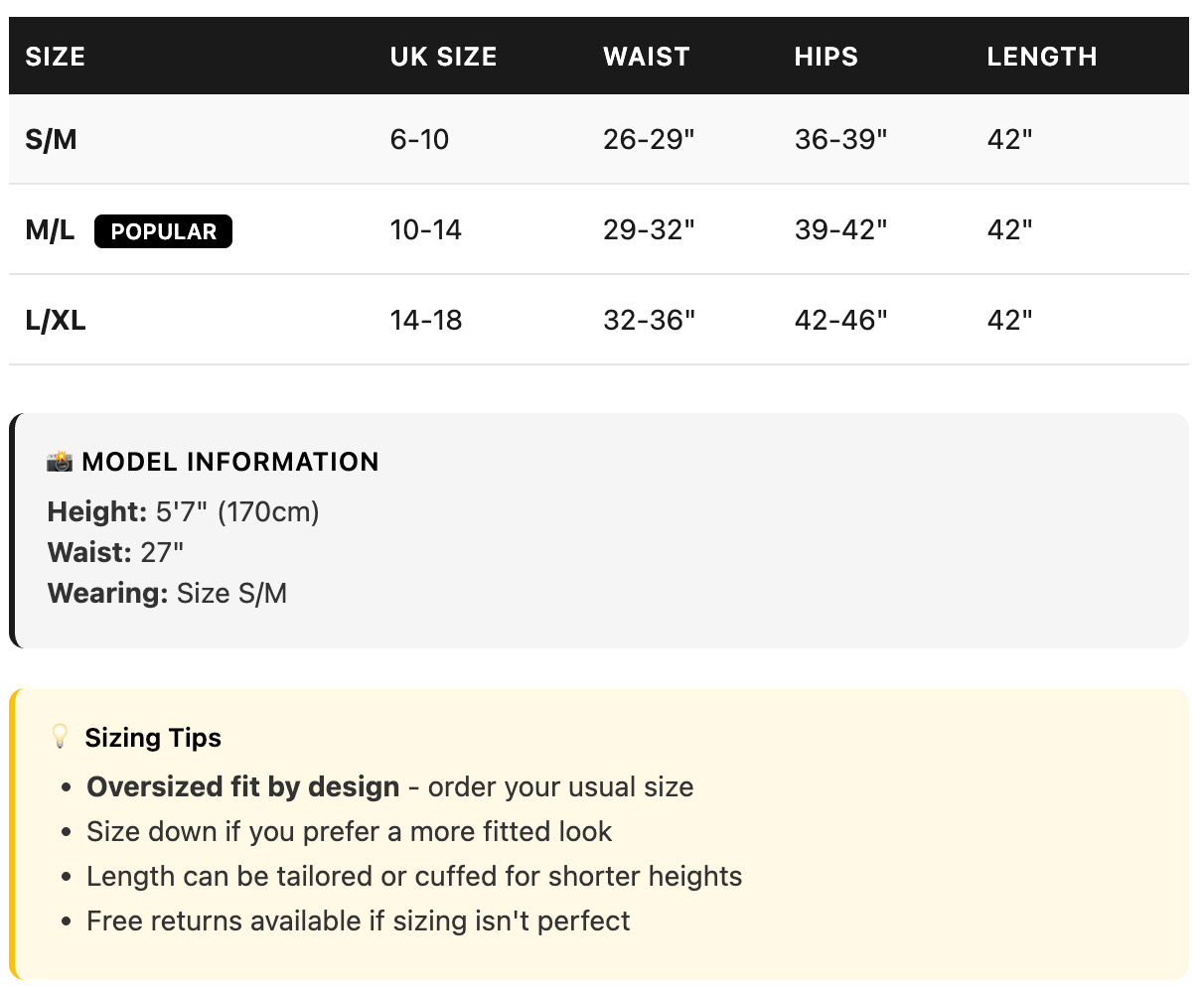1204x989 pixels.
Task: Click the lightbulb icon beside Sizing Tips
Action: click(60, 737)
